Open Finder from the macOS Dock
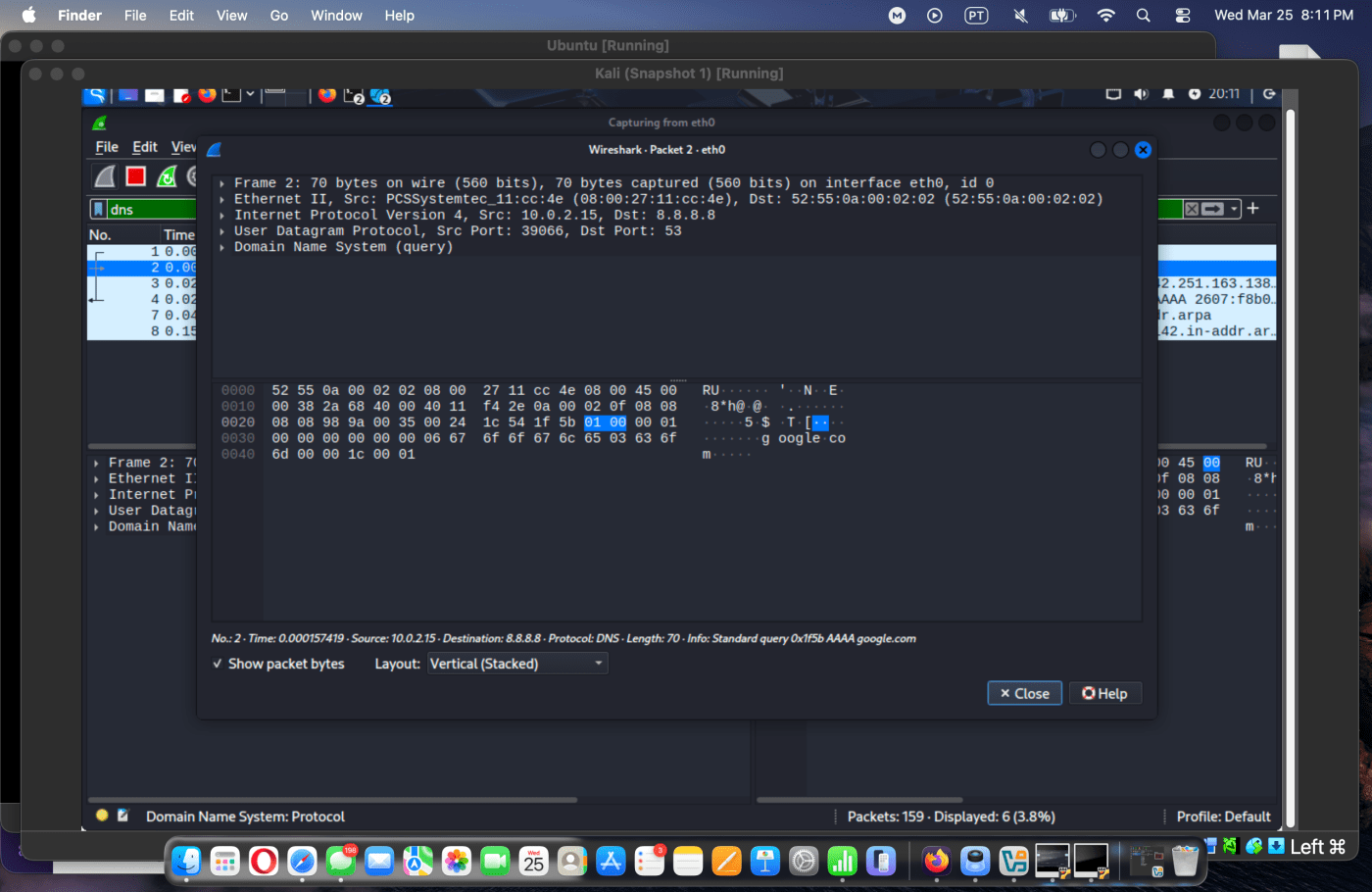 tap(186, 862)
